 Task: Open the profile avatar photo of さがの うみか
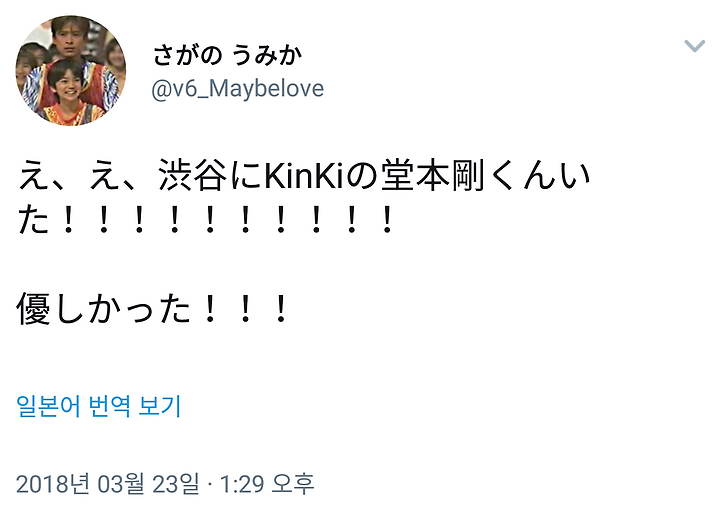(x=70, y=70)
